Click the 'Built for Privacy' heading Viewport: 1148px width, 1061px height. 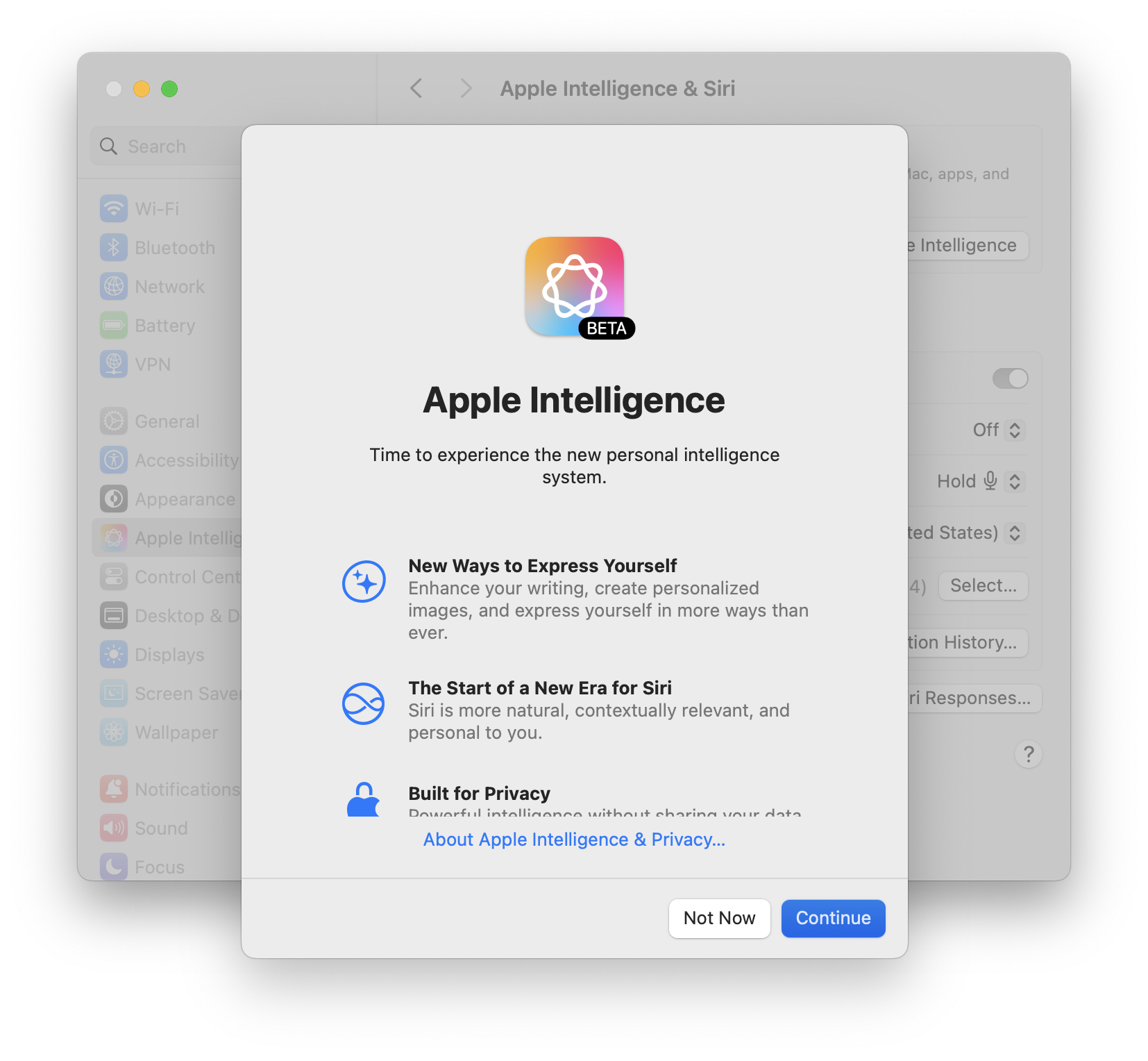click(x=479, y=793)
